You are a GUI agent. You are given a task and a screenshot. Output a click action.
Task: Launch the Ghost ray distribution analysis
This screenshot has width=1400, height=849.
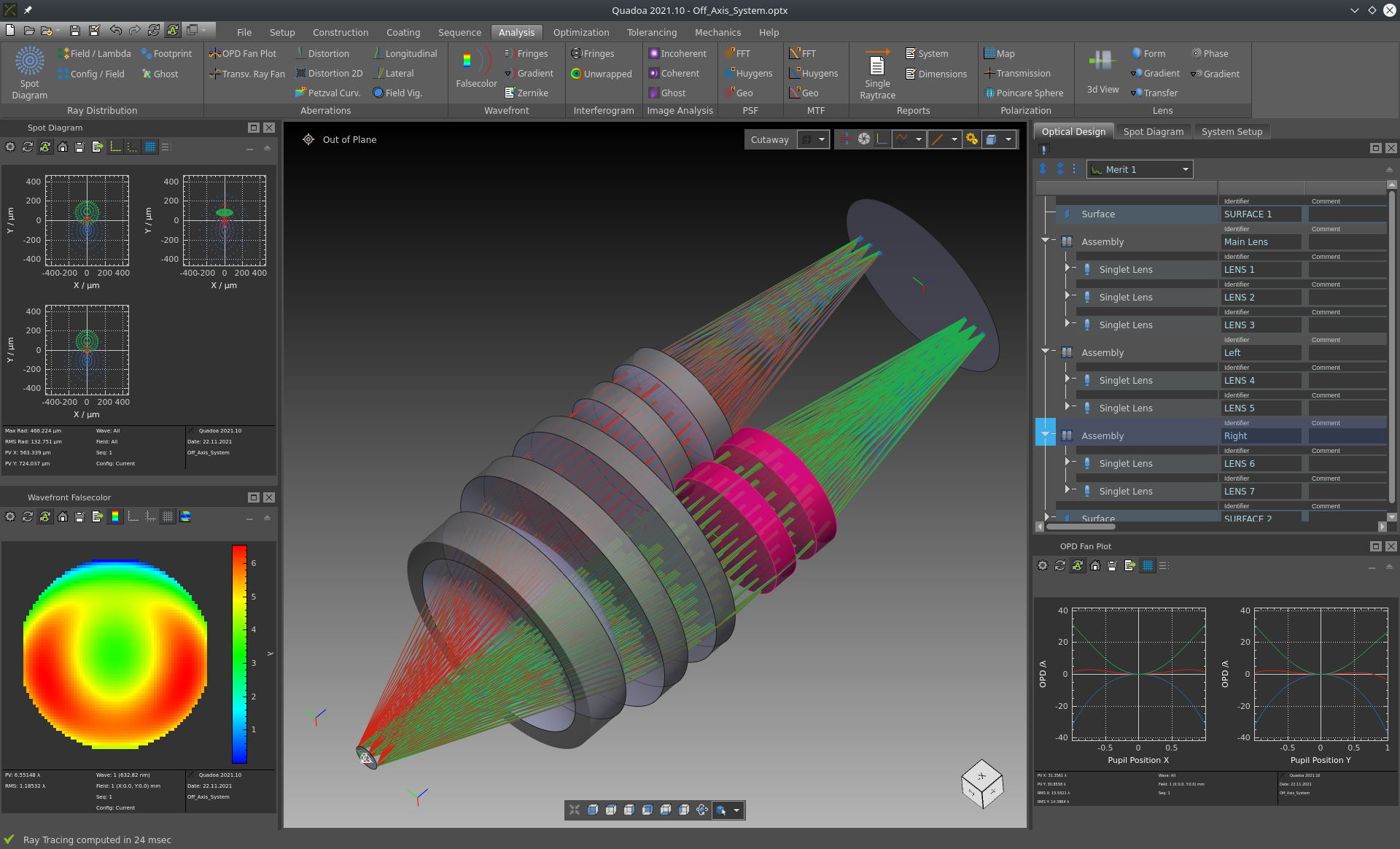pyautogui.click(x=160, y=74)
